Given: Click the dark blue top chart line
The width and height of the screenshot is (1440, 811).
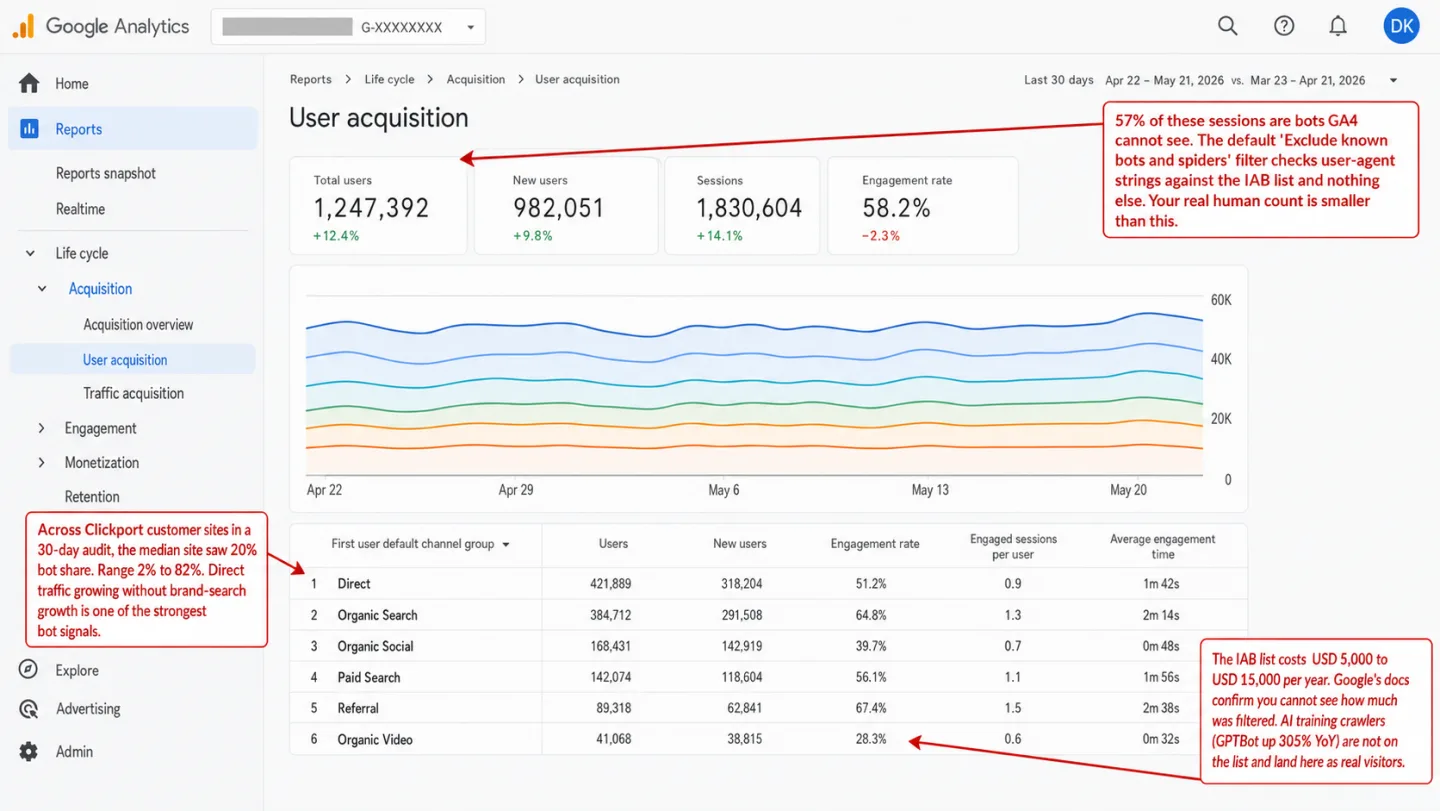Looking at the screenshot, I should tap(754, 326).
